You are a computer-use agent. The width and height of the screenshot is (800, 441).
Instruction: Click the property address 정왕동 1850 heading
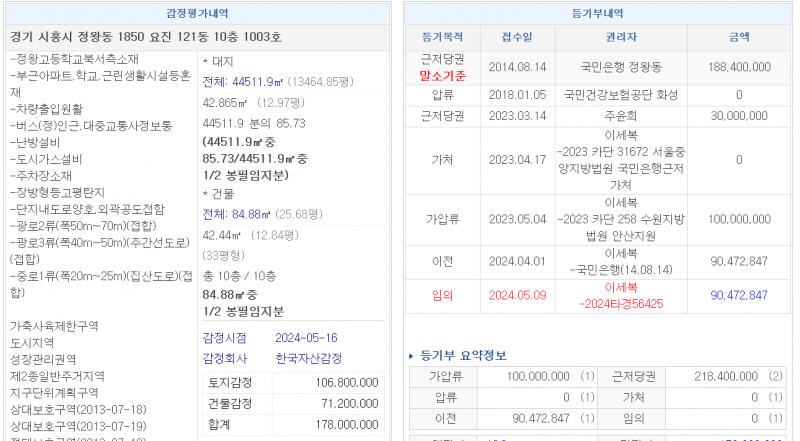coord(146,37)
